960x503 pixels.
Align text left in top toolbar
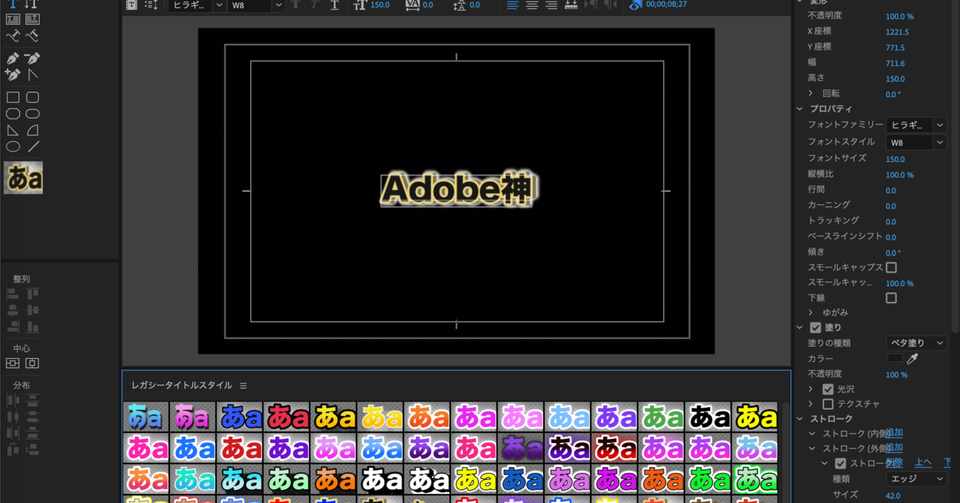coord(512,5)
